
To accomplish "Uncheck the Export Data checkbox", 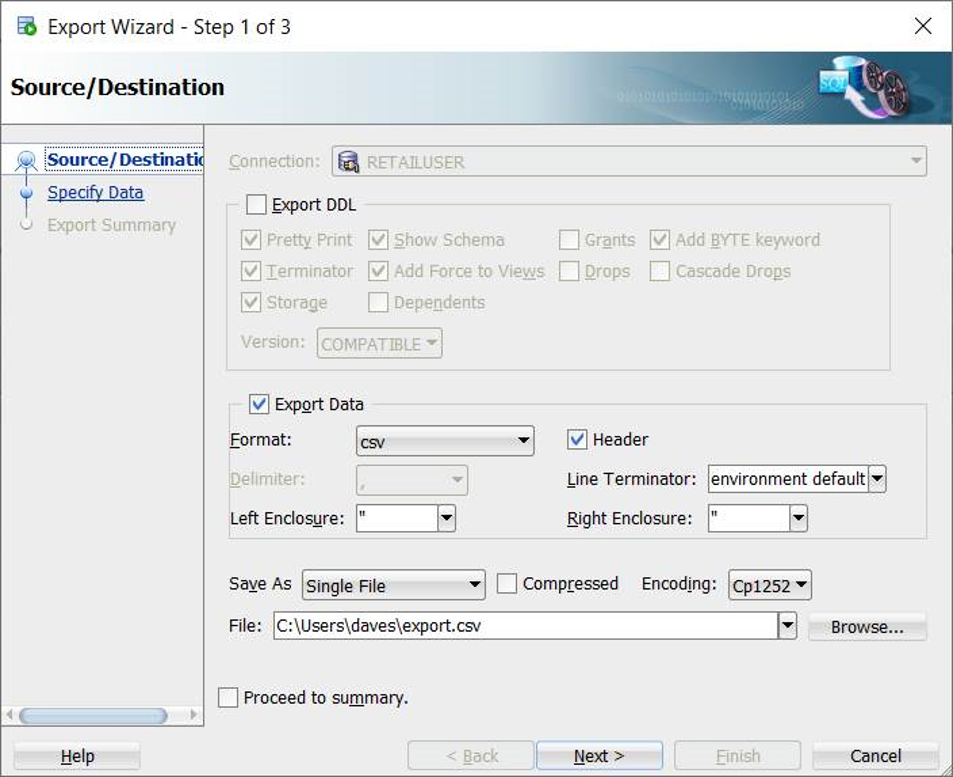I will [259, 404].
